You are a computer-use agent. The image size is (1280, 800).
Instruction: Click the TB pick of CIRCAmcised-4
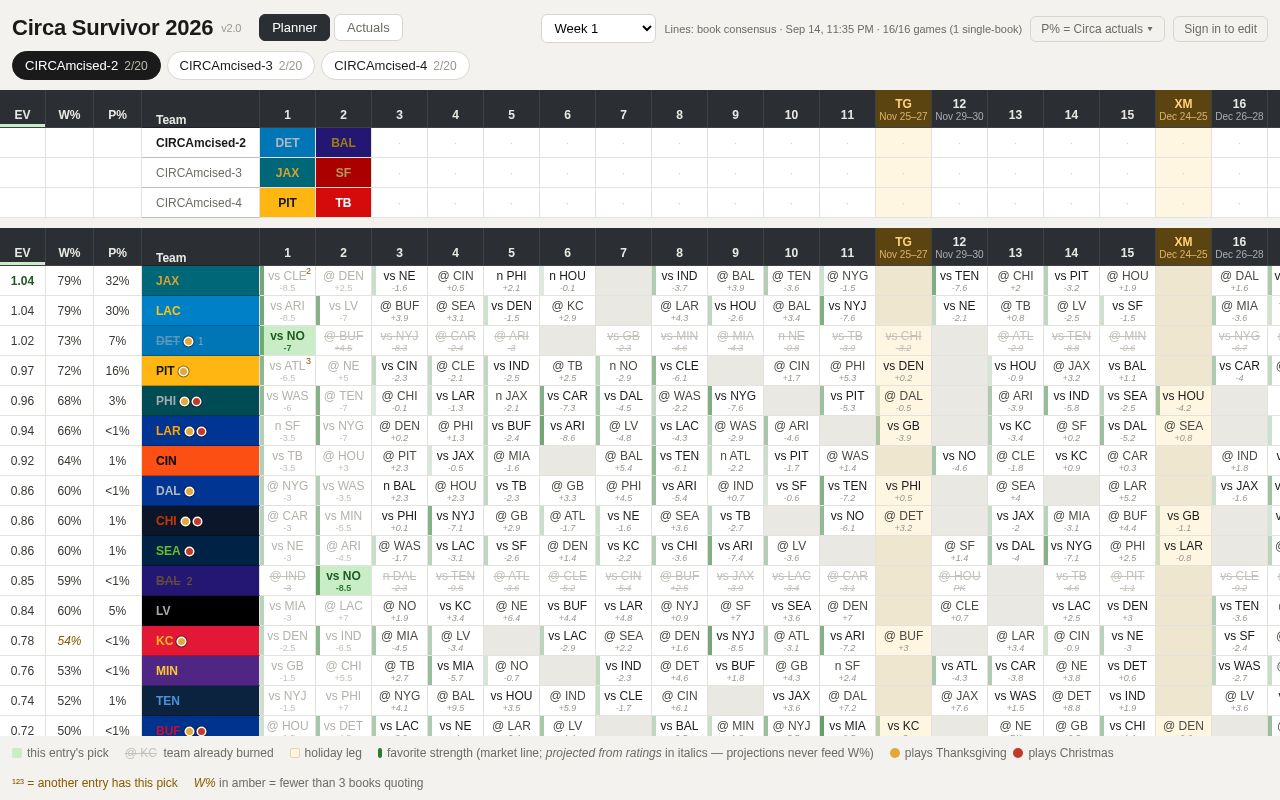click(x=343, y=203)
